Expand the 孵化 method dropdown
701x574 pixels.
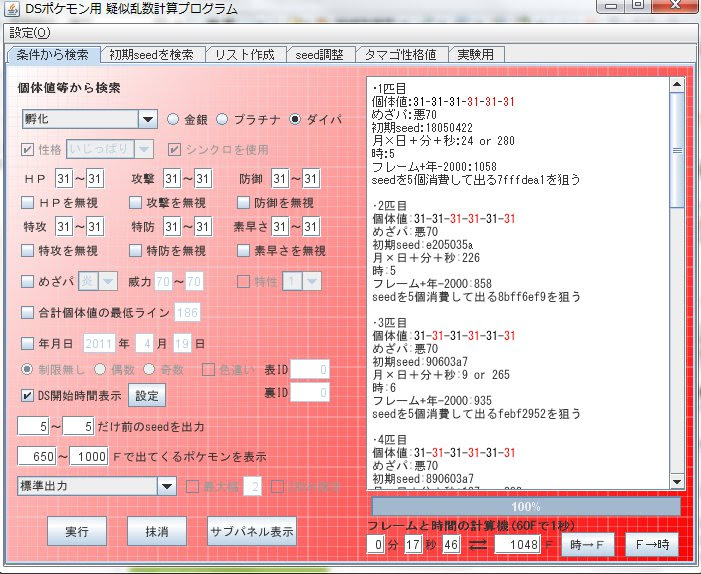pyautogui.click(x=148, y=119)
